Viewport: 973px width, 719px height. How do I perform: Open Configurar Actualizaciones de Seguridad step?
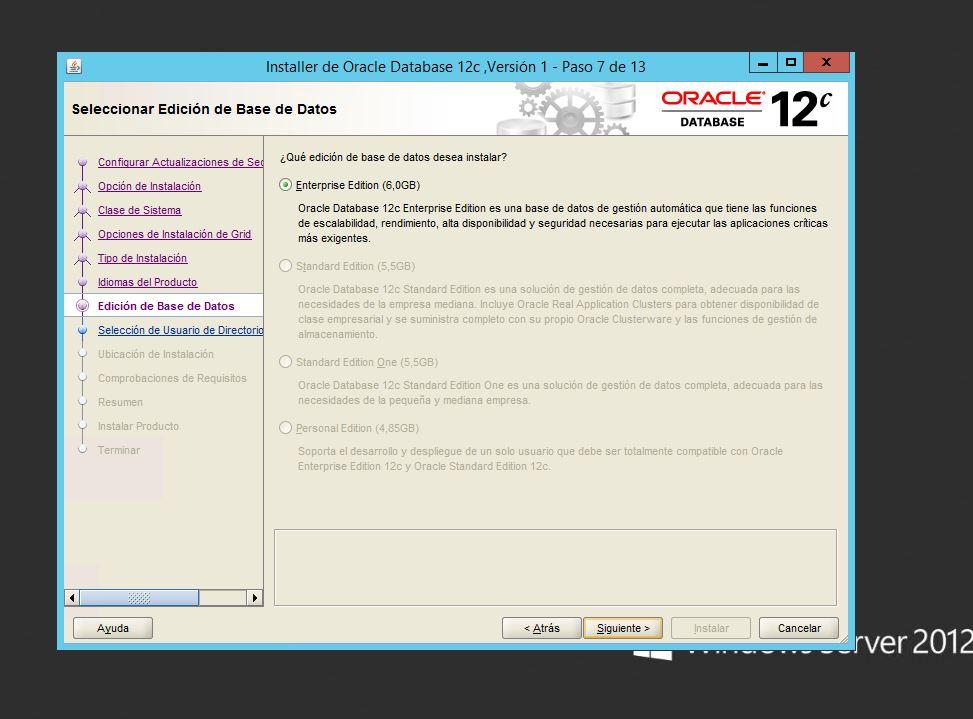(x=180, y=162)
